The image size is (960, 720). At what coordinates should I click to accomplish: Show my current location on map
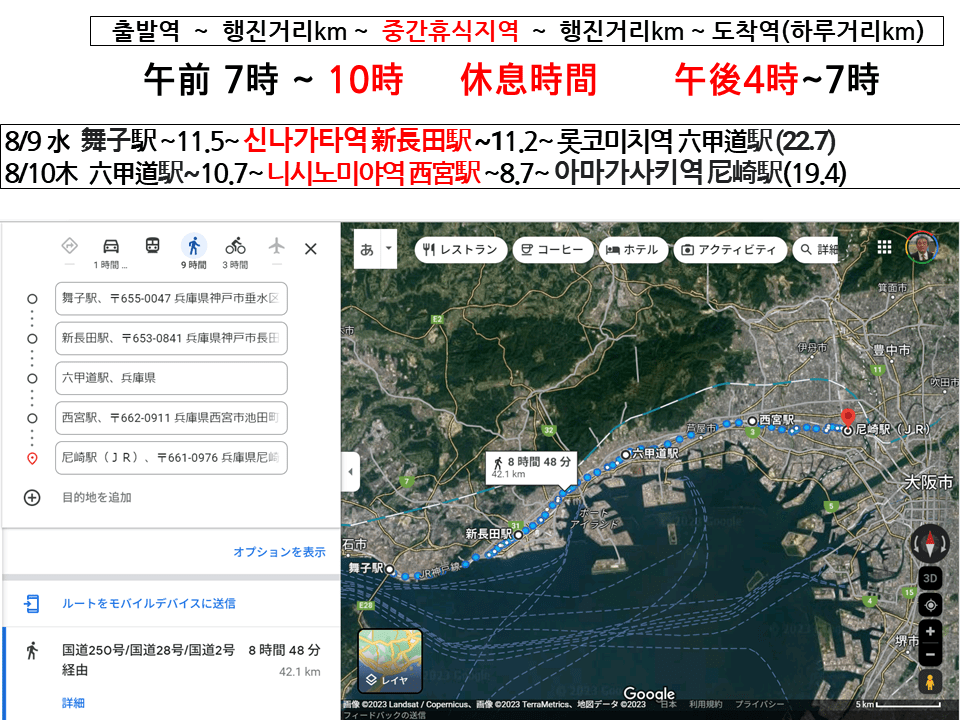(x=930, y=606)
